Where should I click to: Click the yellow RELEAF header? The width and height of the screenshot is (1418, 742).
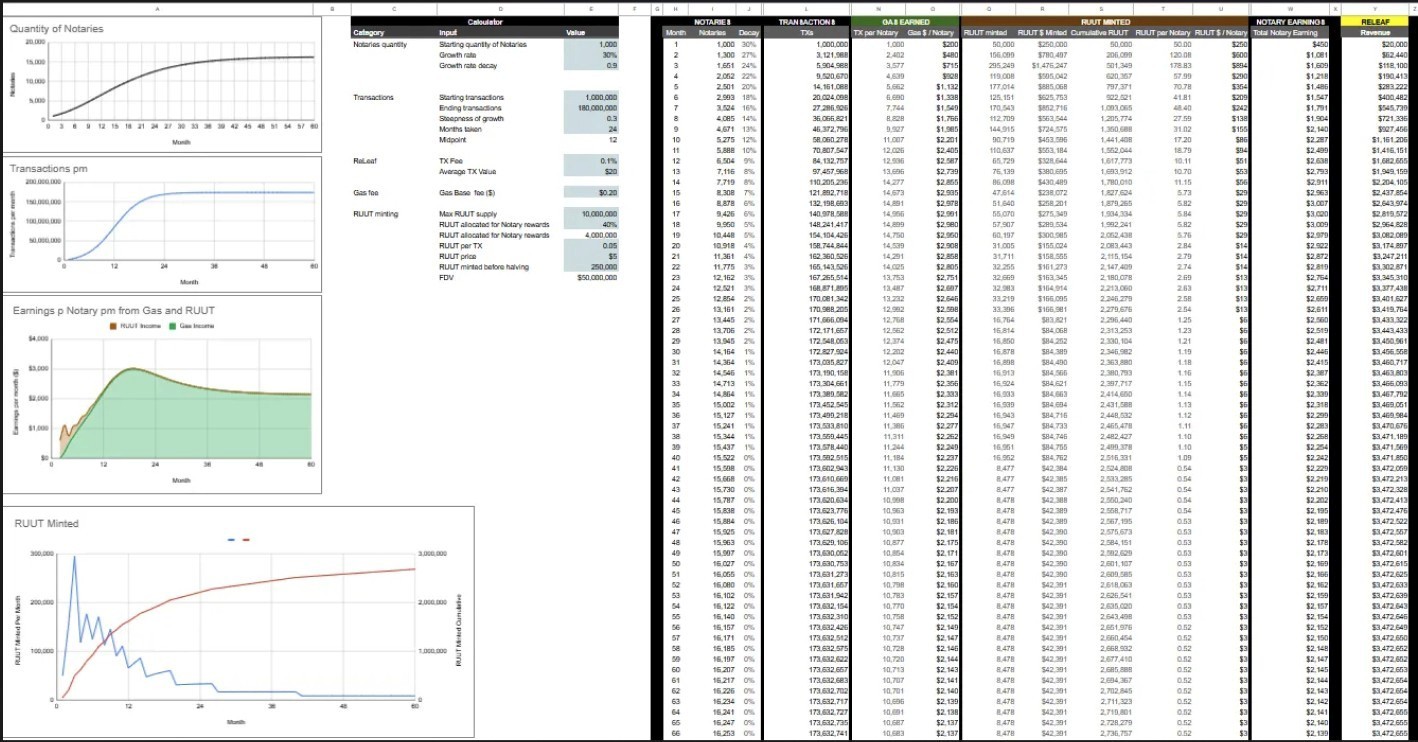click(x=1377, y=22)
